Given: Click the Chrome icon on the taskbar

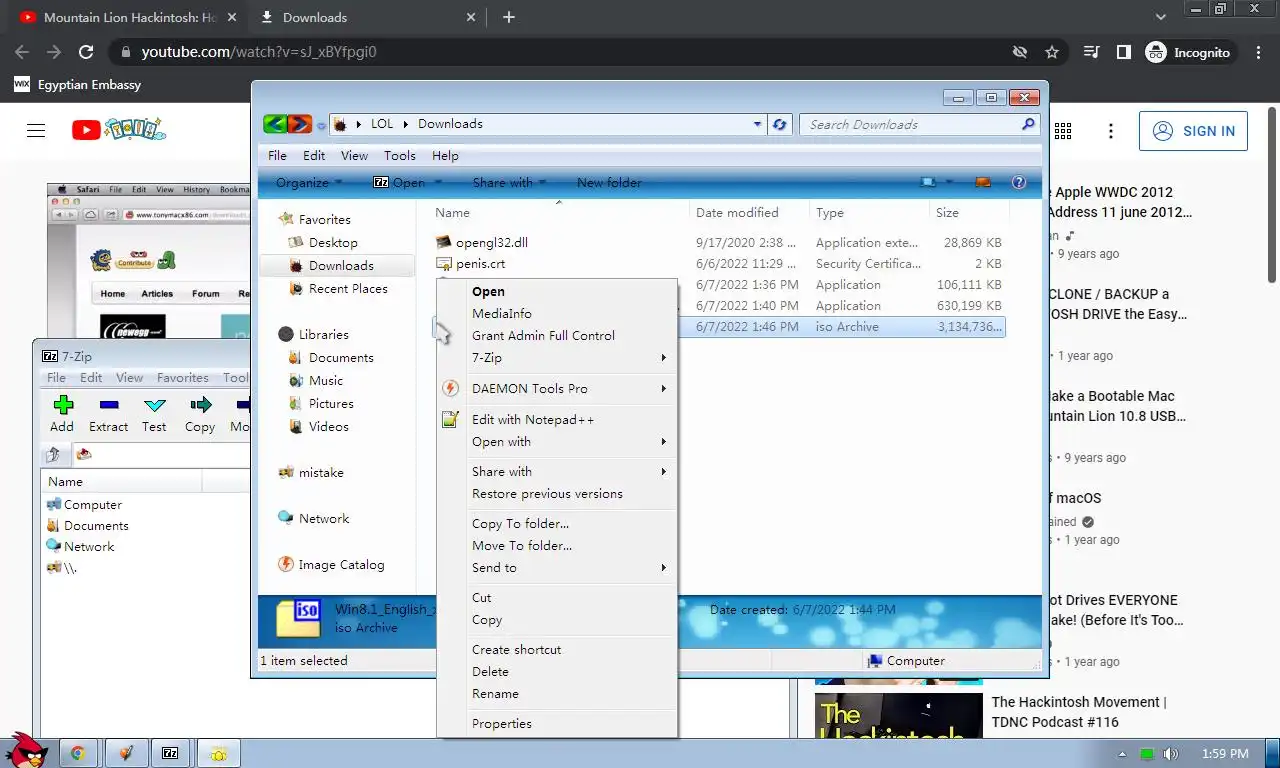Looking at the screenshot, I should 77,754.
